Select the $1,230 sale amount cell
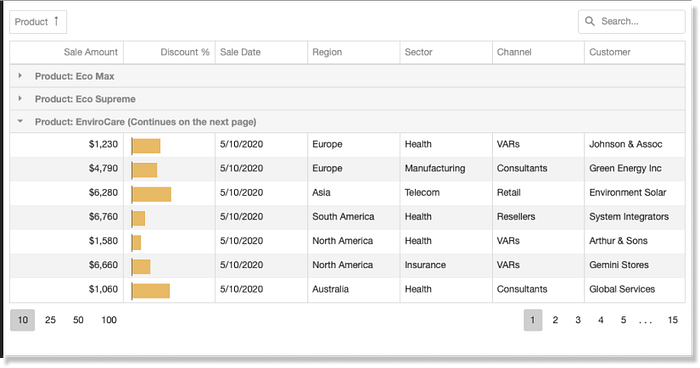Viewport: 700px width, 368px height. pyautogui.click(x=67, y=144)
